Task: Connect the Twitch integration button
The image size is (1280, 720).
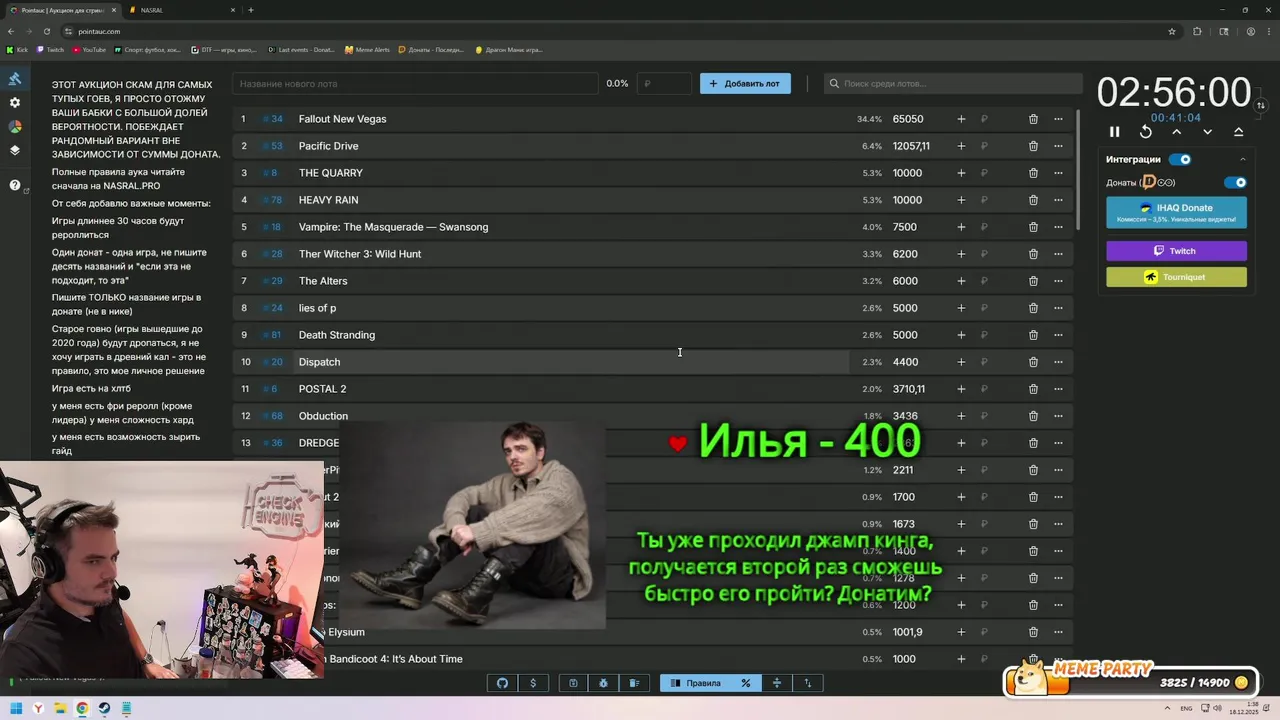Action: (1176, 251)
